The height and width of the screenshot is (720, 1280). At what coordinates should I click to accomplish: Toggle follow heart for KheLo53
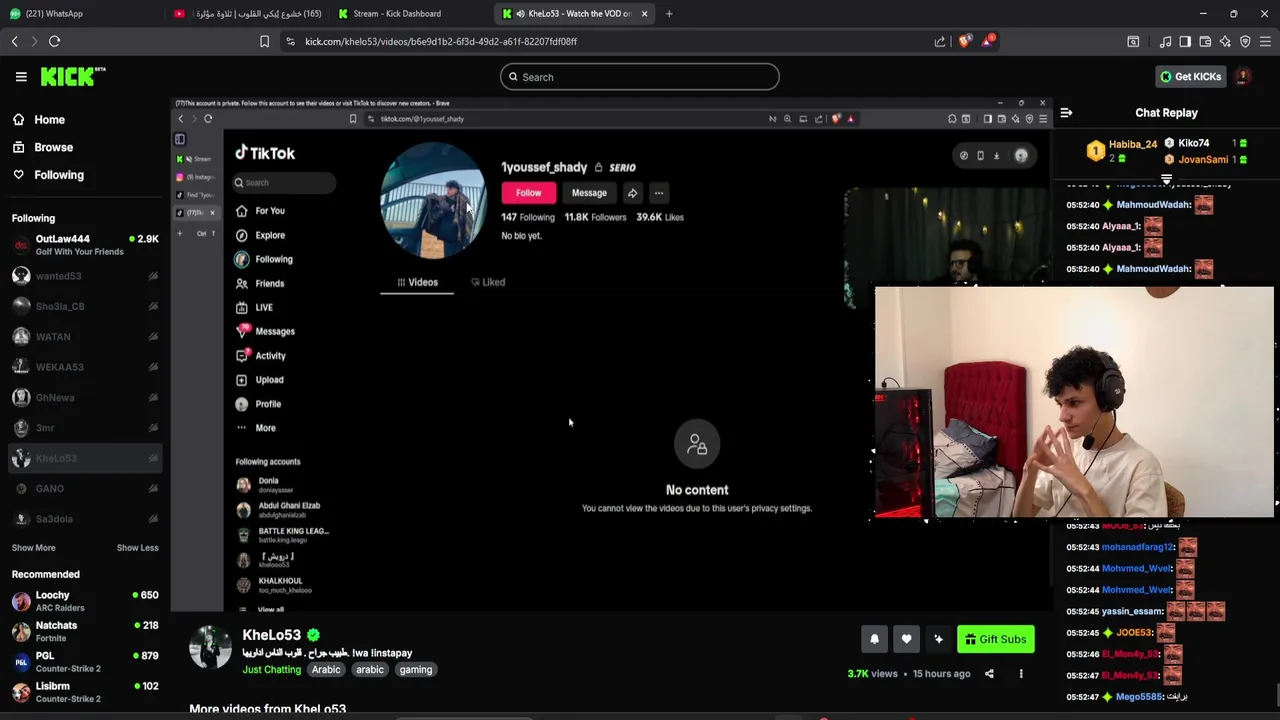pos(906,639)
